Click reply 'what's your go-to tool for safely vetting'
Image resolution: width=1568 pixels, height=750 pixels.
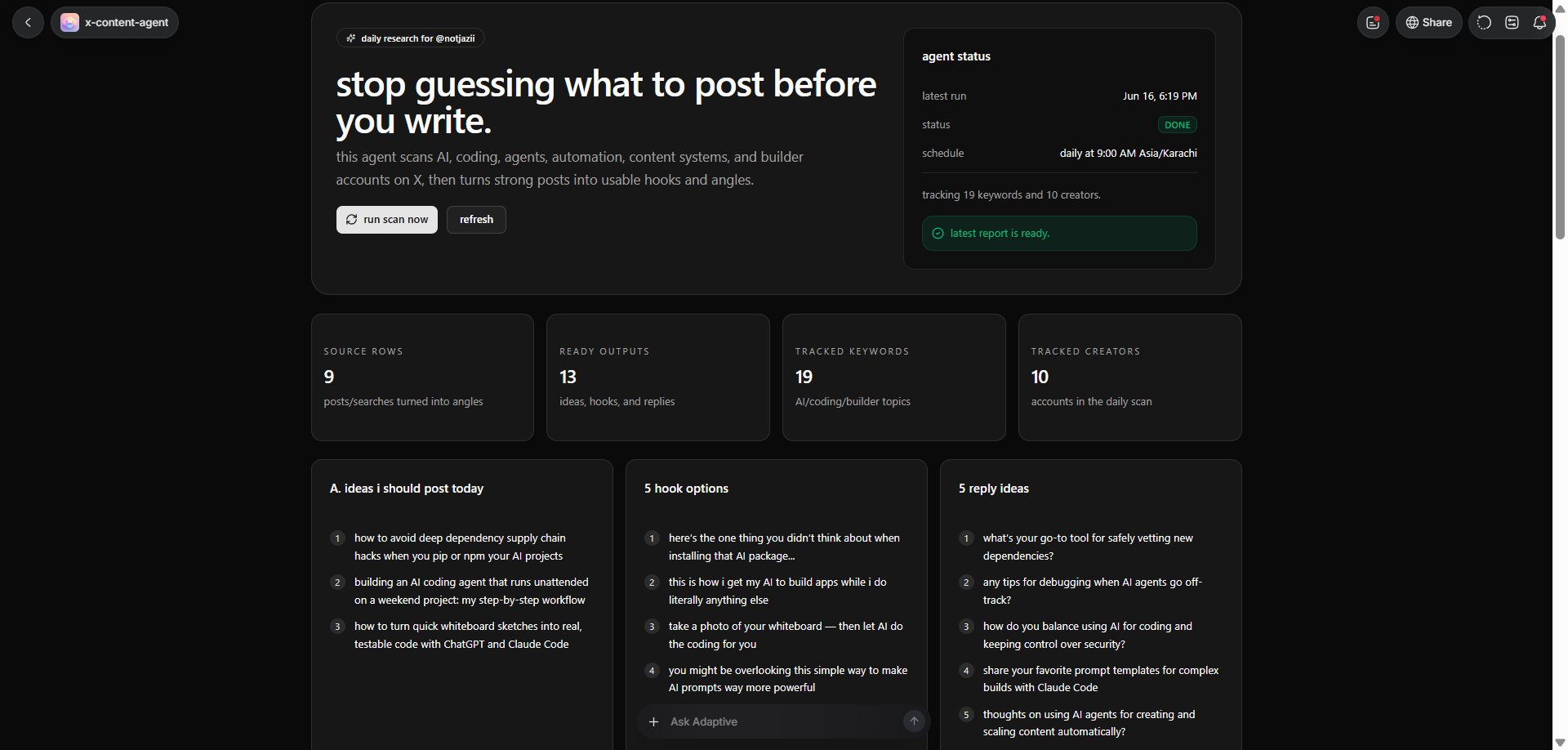(x=1088, y=547)
